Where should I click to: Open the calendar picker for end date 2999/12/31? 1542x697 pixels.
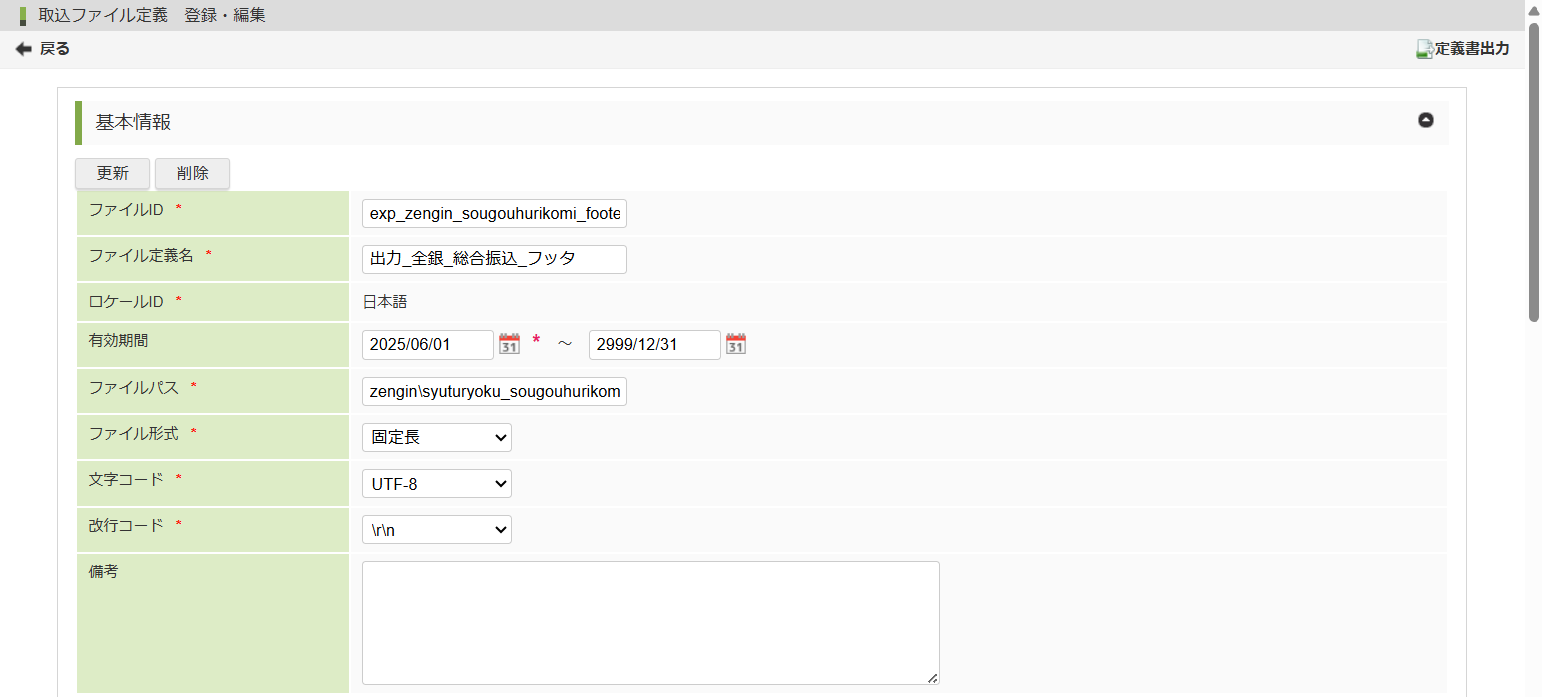[736, 344]
